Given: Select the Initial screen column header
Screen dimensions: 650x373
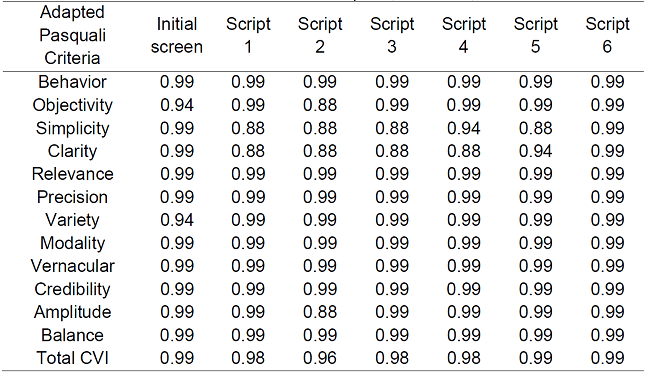Looking at the screenshot, I should click(x=177, y=35).
